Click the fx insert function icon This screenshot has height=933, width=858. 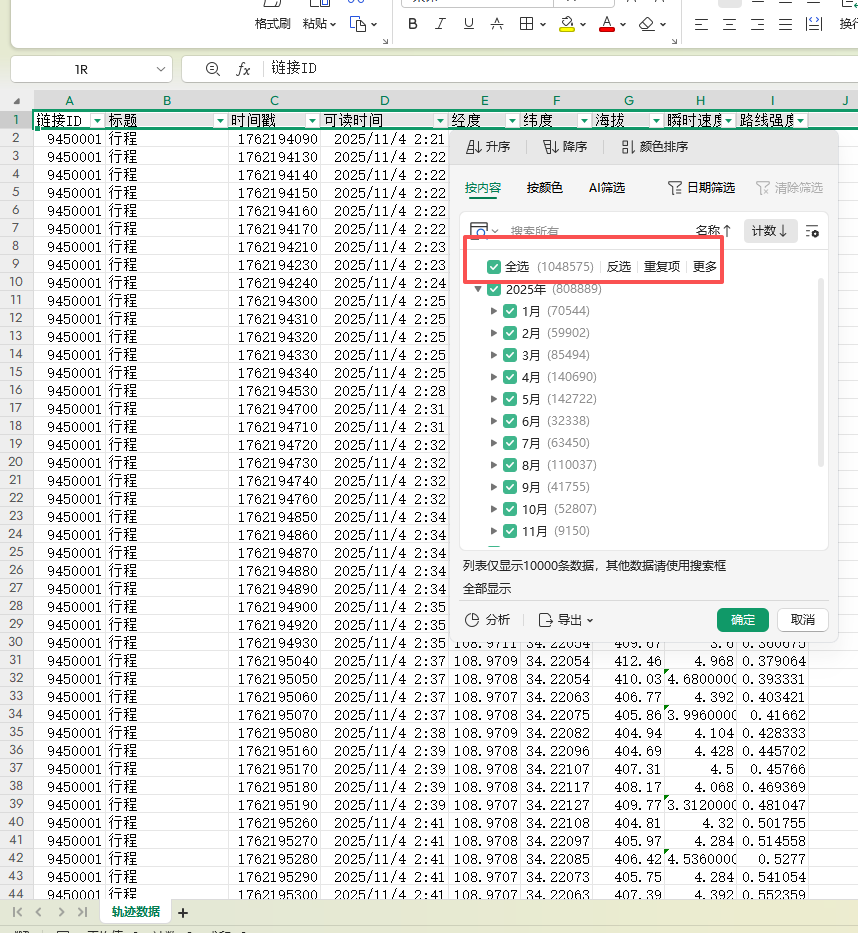click(x=243, y=69)
